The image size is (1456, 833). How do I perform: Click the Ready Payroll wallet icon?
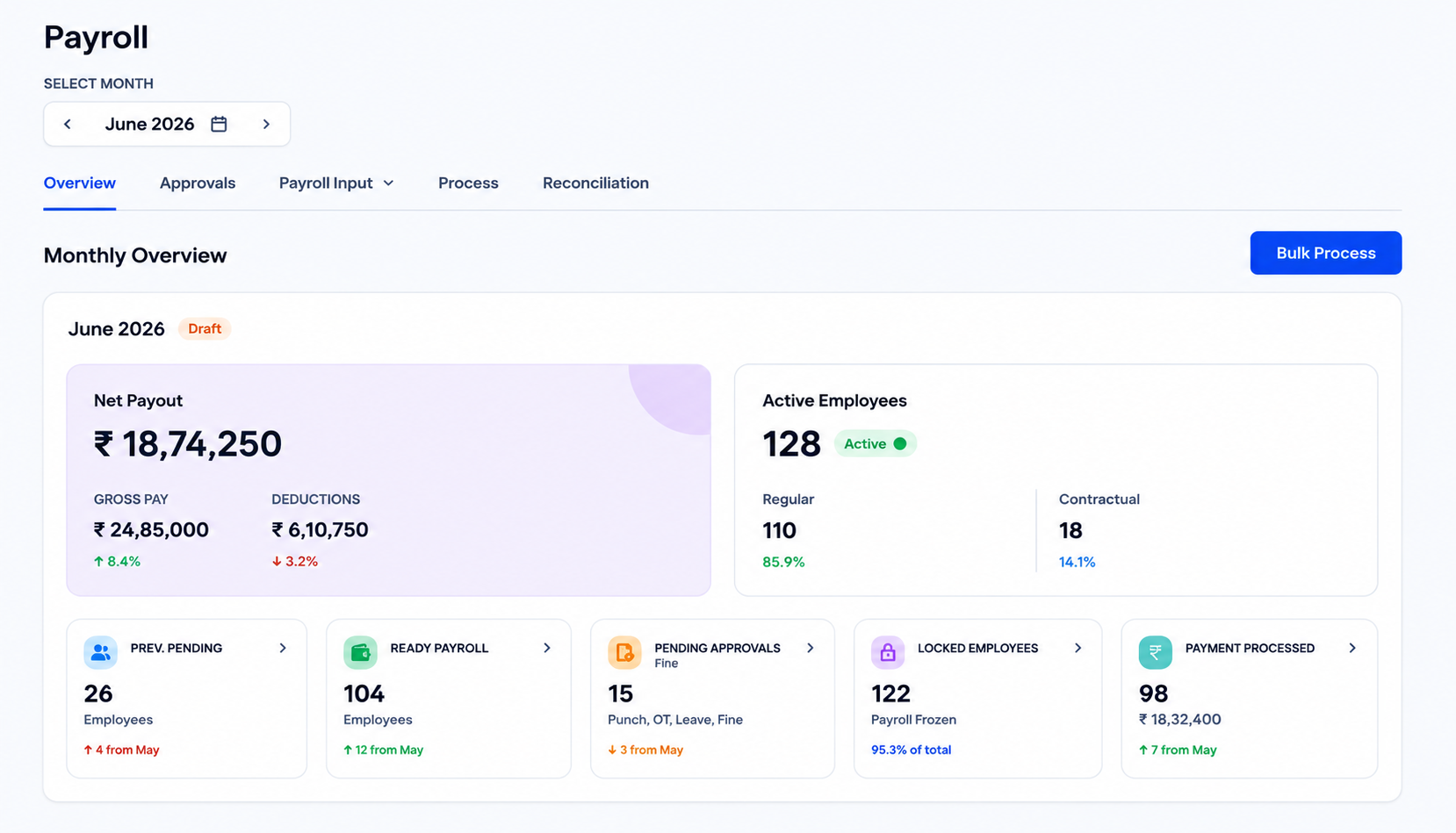360,652
